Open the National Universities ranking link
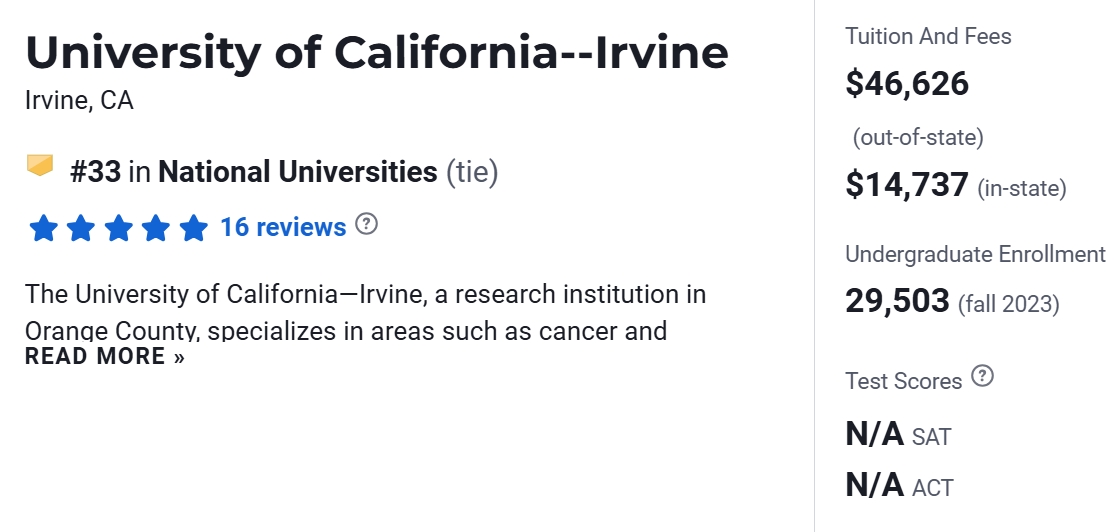1120x532 pixels. click(297, 172)
